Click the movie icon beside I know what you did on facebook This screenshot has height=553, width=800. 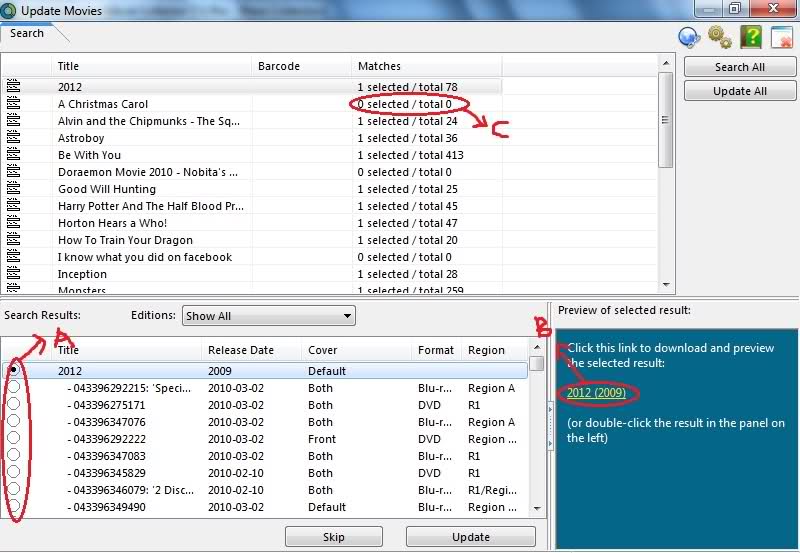tap(13, 257)
